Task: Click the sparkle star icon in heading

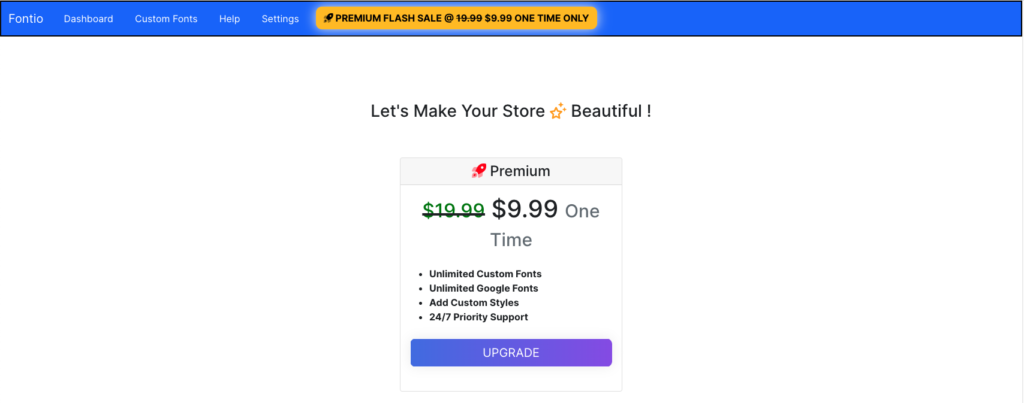Action: tap(558, 111)
